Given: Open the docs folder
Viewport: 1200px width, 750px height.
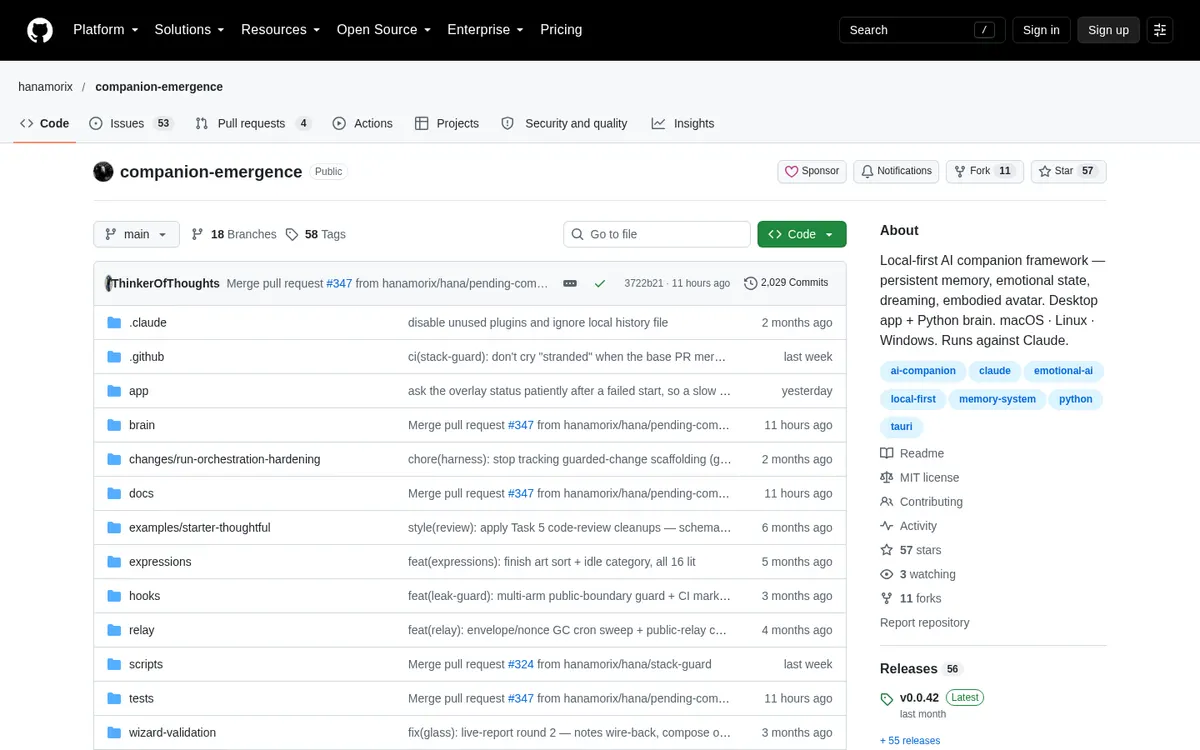Looking at the screenshot, I should click(x=141, y=493).
